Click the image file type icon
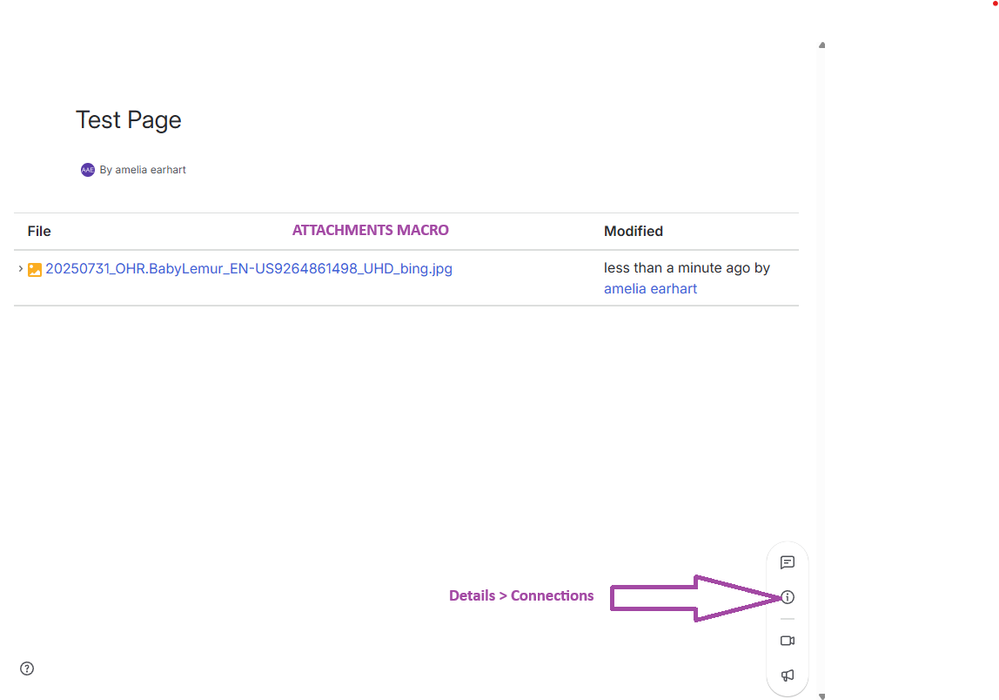This screenshot has height=700, width=999. [34, 270]
